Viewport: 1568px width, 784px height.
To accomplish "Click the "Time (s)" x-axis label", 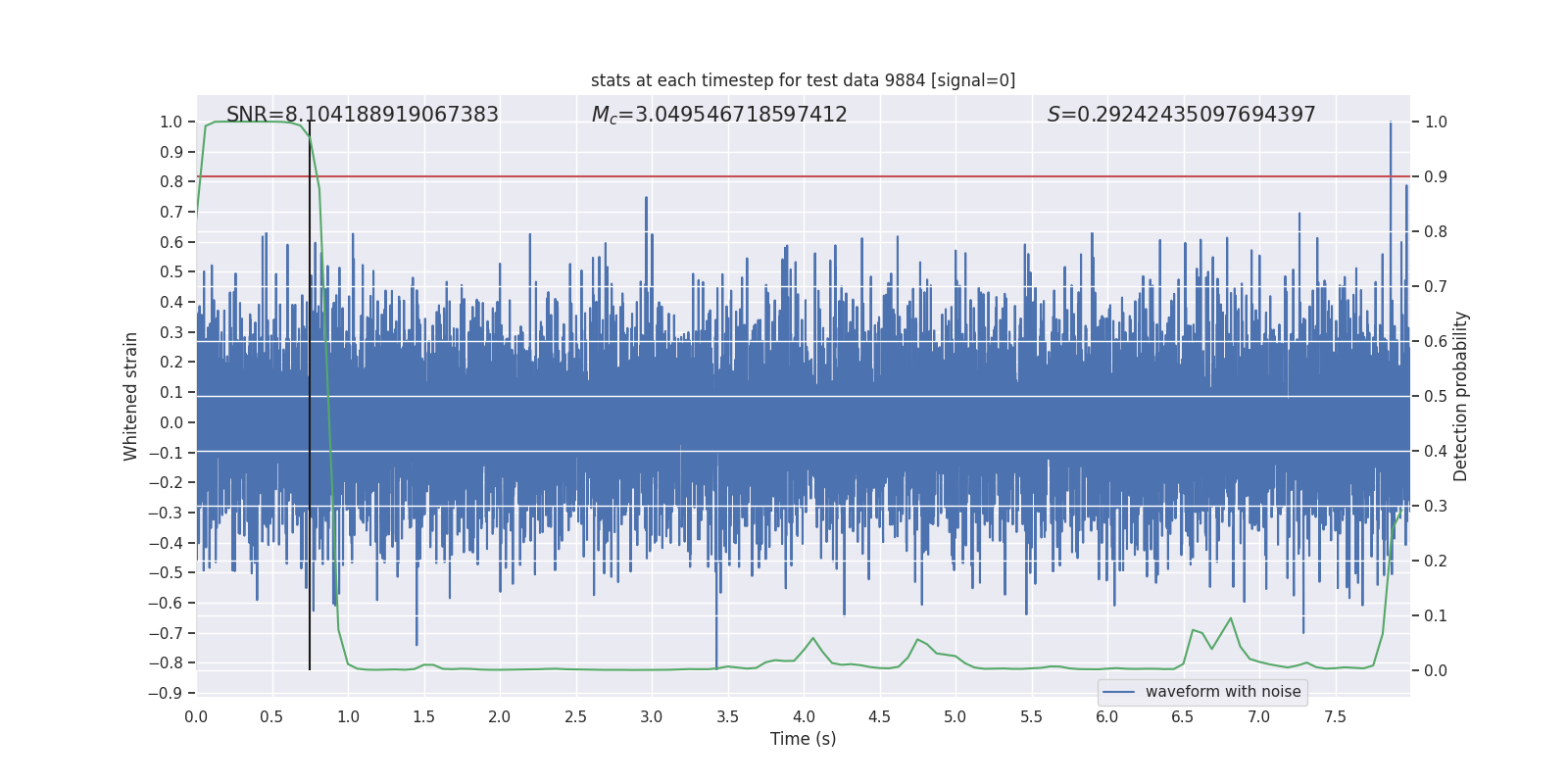I will click(x=803, y=739).
